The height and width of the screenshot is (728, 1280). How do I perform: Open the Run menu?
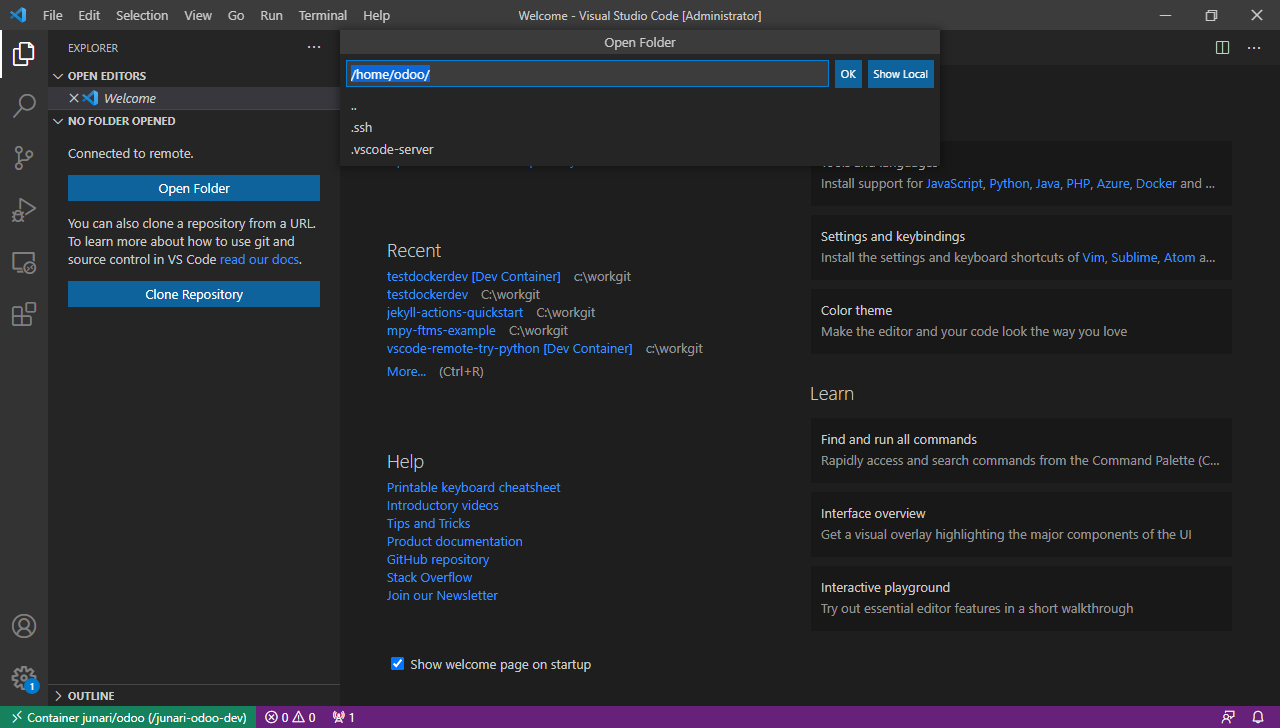(271, 15)
